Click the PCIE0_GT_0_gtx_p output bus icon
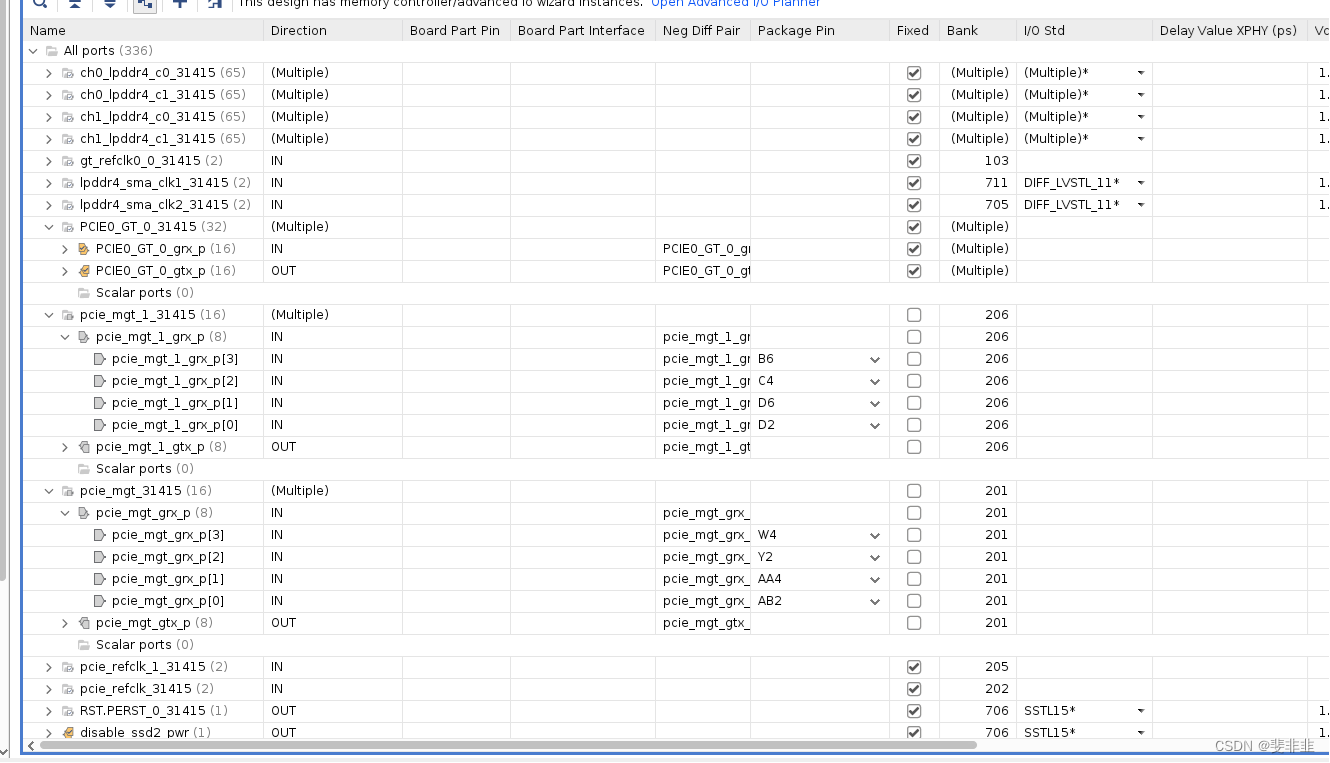1330x763 pixels. click(x=84, y=271)
